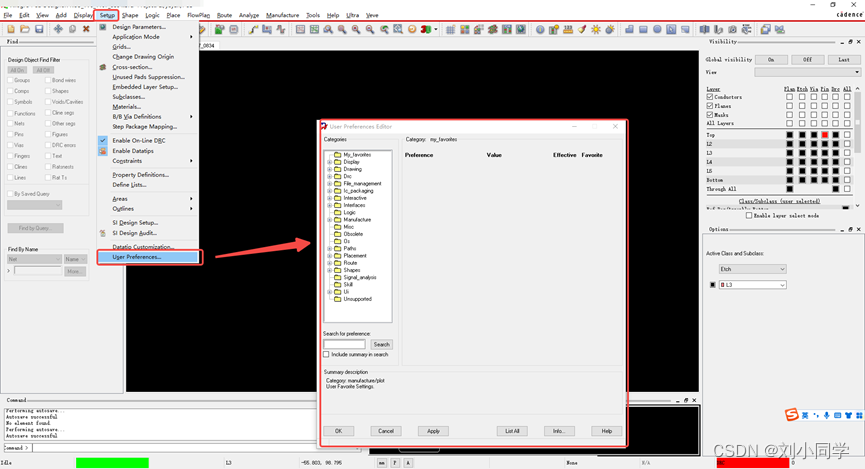Click the 3D viewer toolbar icon
The width and height of the screenshot is (865, 469).
coord(427,30)
